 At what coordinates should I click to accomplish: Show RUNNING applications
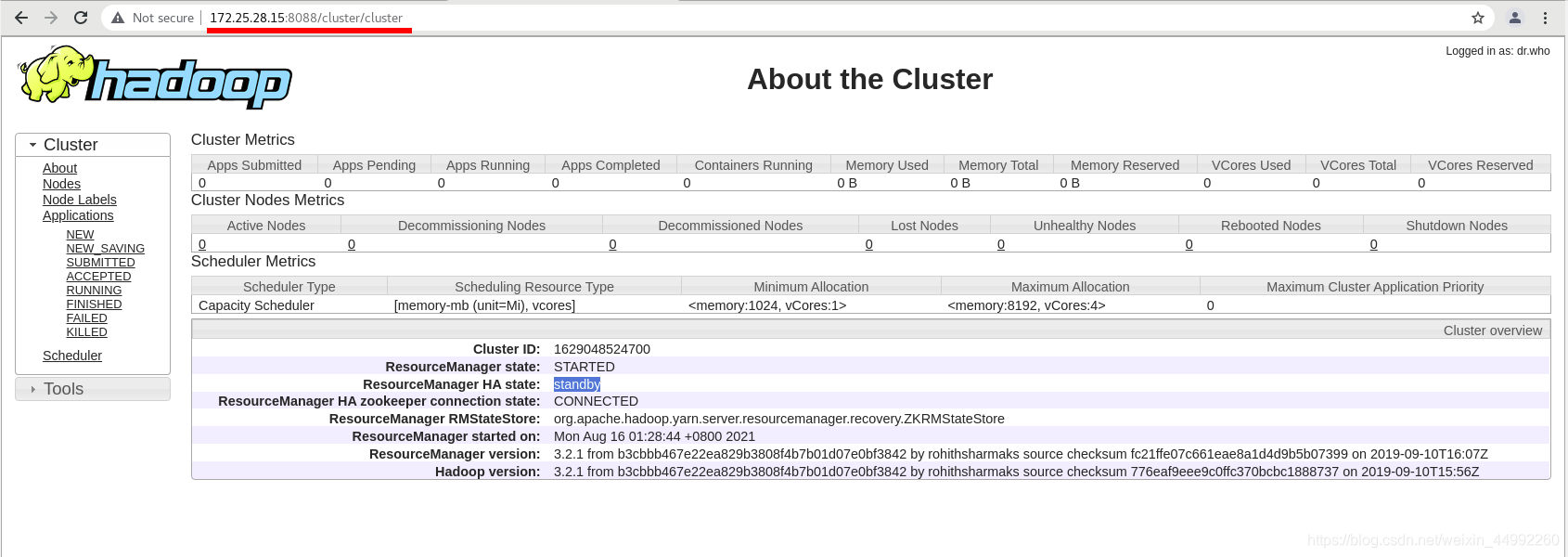click(x=94, y=291)
